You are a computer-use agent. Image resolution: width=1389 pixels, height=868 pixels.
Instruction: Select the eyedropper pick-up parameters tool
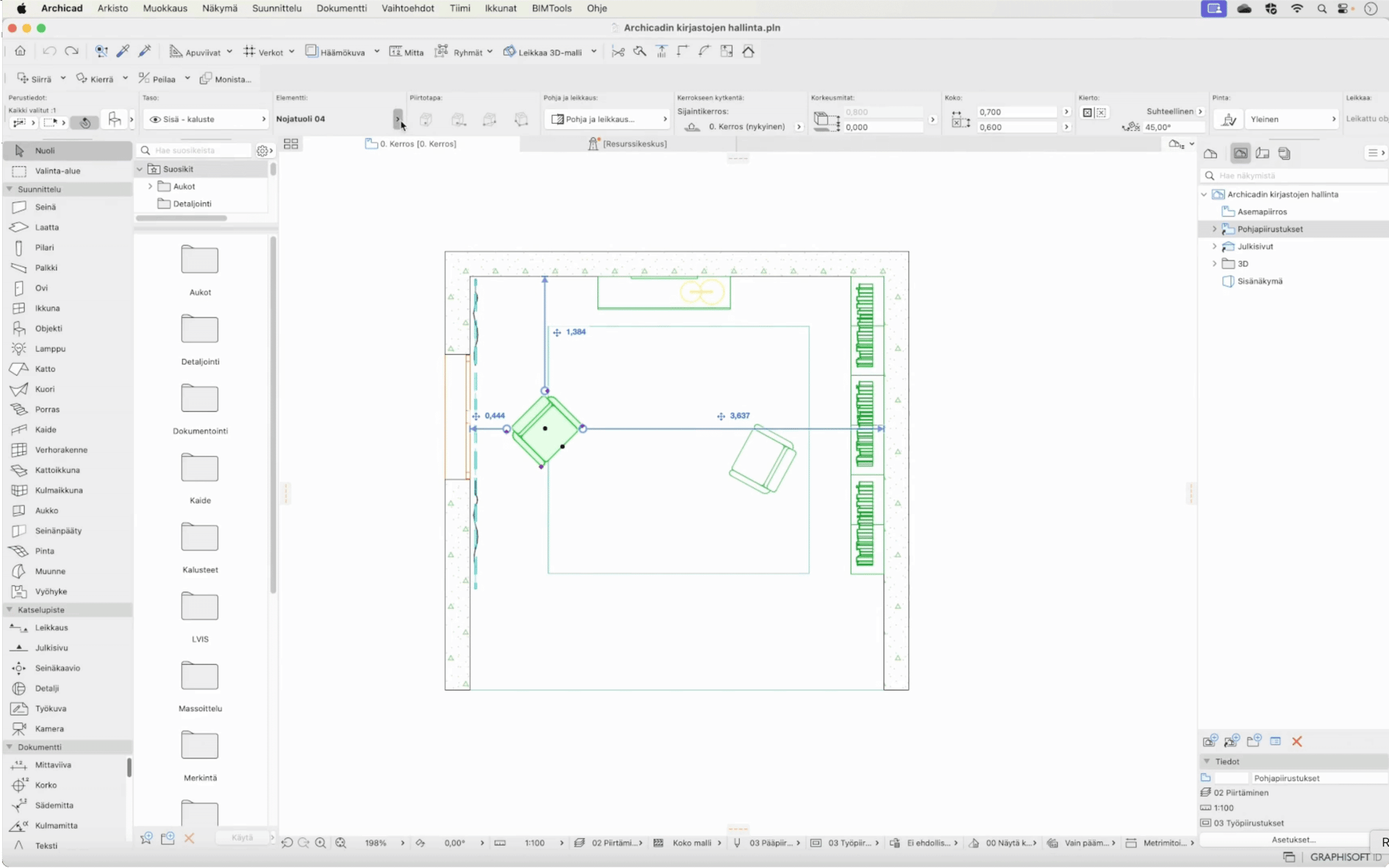pos(123,51)
